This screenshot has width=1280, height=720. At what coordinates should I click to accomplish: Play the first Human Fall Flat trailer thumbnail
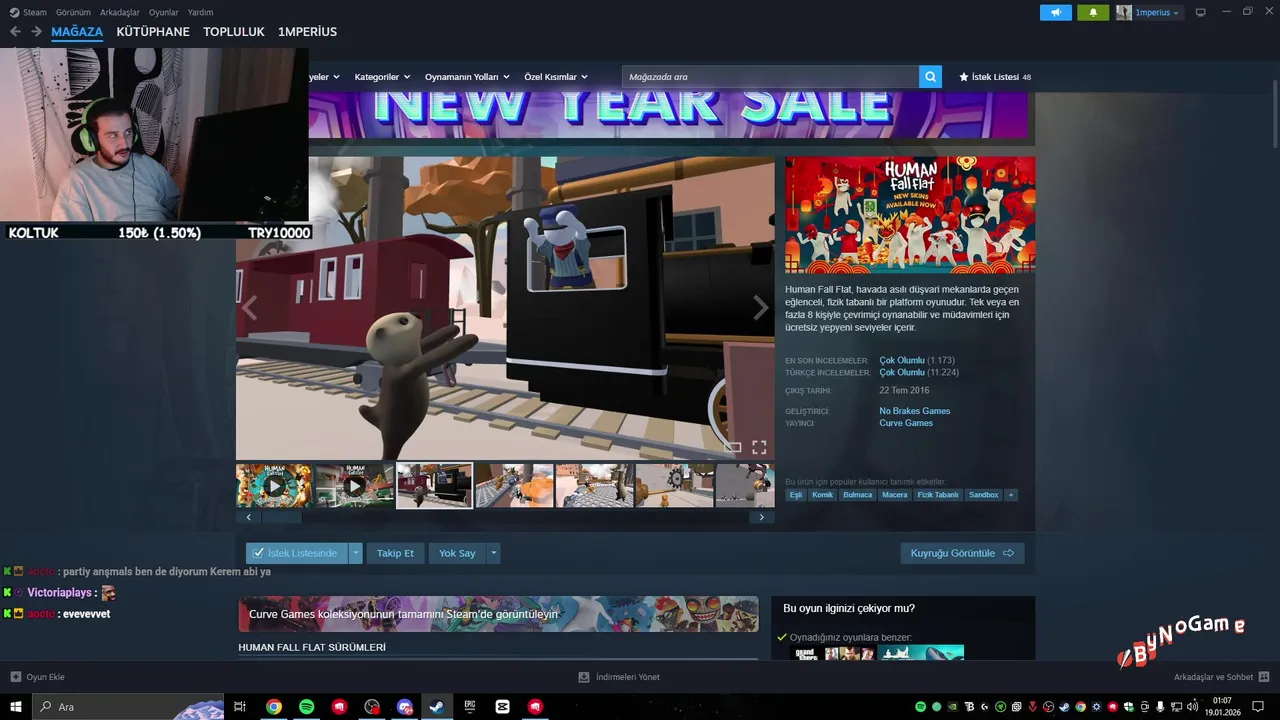click(x=274, y=486)
